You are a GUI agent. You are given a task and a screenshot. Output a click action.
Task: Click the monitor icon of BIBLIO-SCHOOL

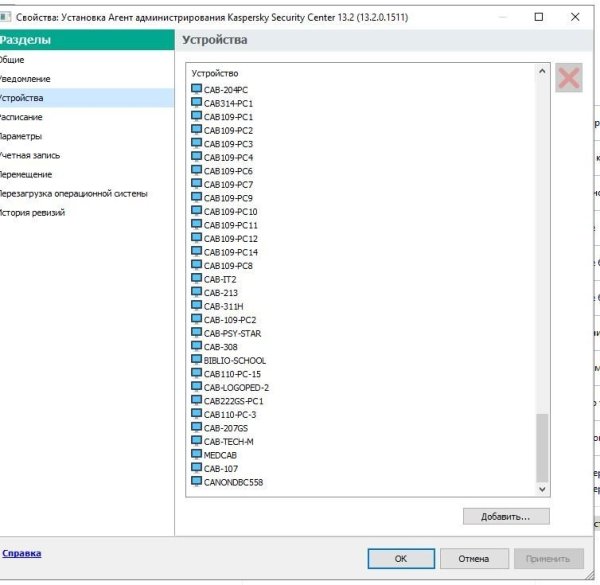coord(196,360)
